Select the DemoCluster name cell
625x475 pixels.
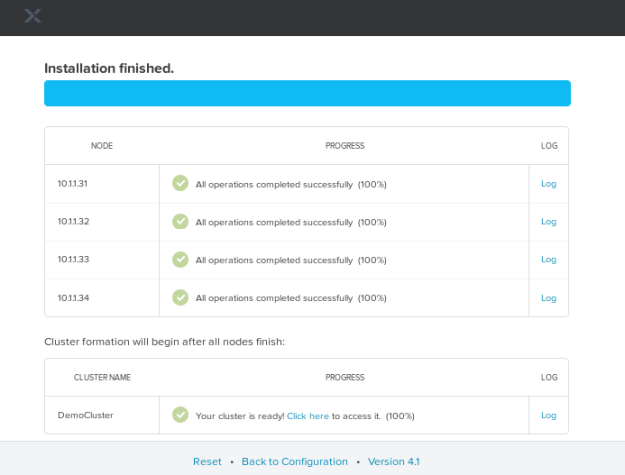[86, 415]
